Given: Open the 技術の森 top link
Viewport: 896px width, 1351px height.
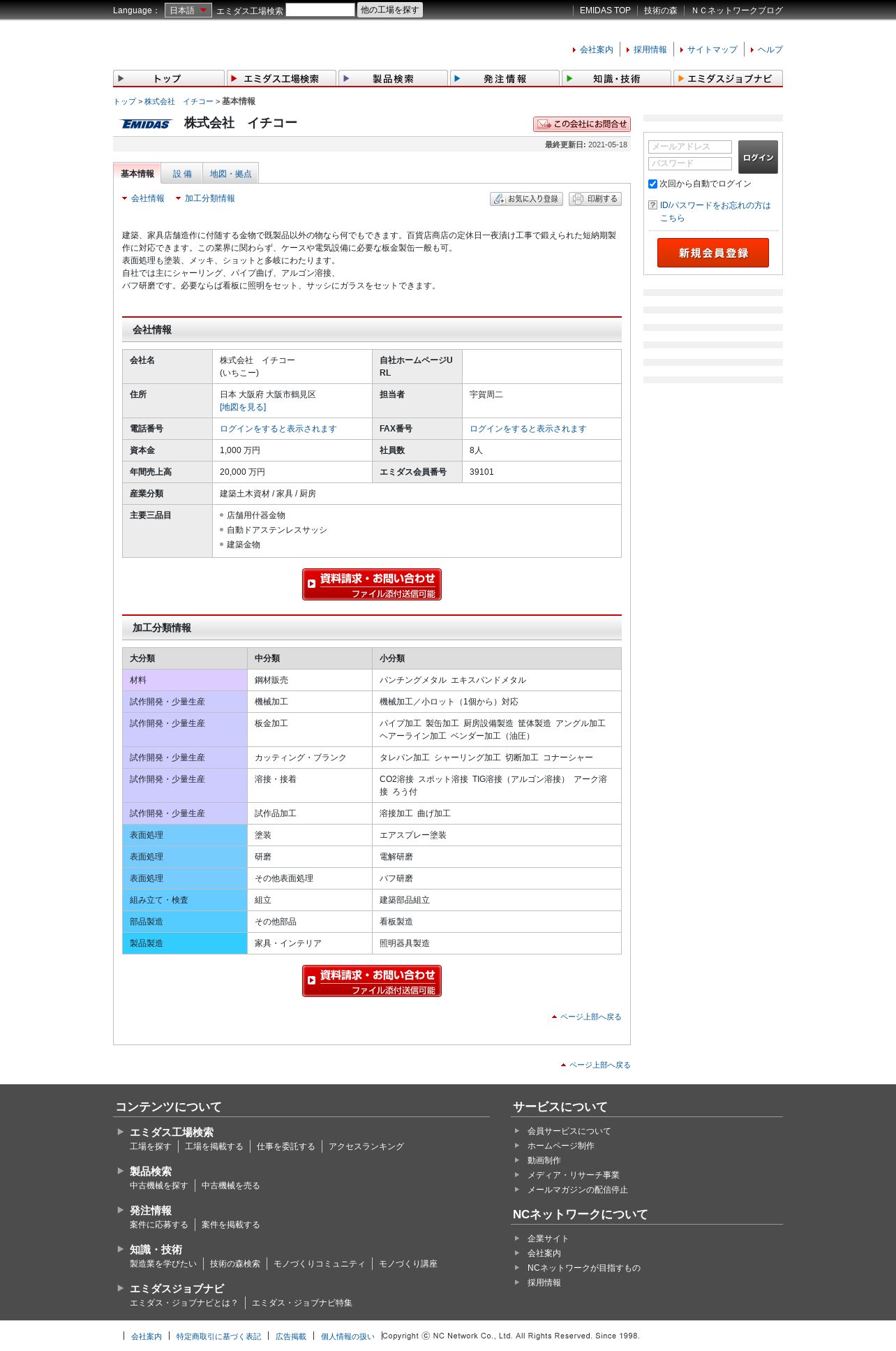Looking at the screenshot, I should click(x=660, y=10).
